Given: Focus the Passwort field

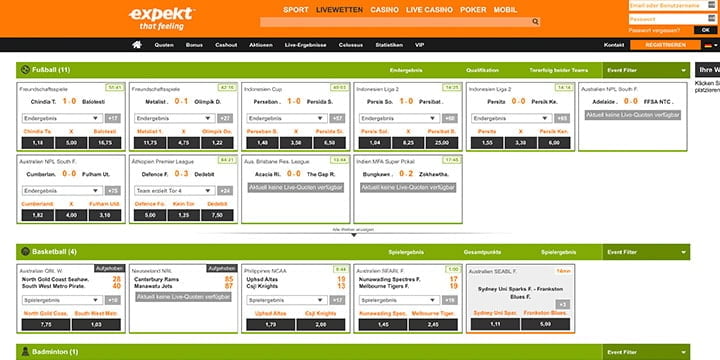Looking at the screenshot, I should pos(672,19).
